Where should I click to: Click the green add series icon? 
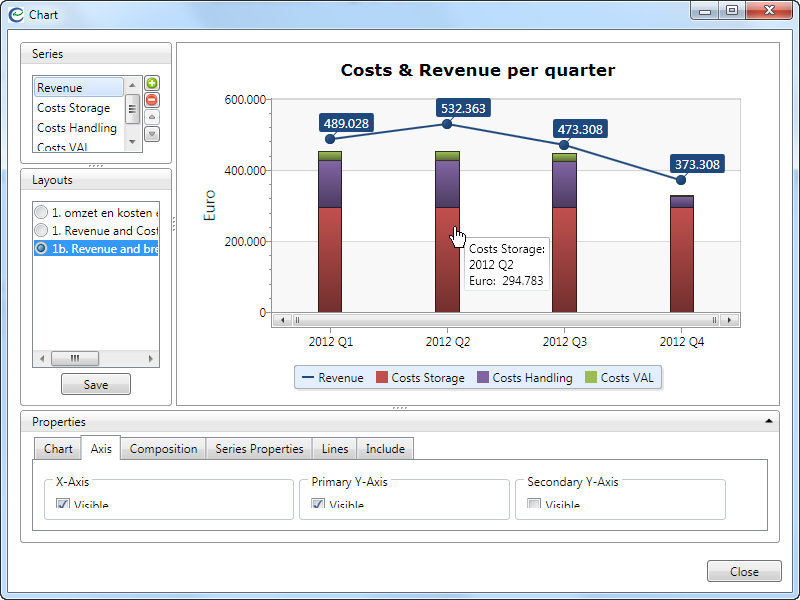coord(152,83)
